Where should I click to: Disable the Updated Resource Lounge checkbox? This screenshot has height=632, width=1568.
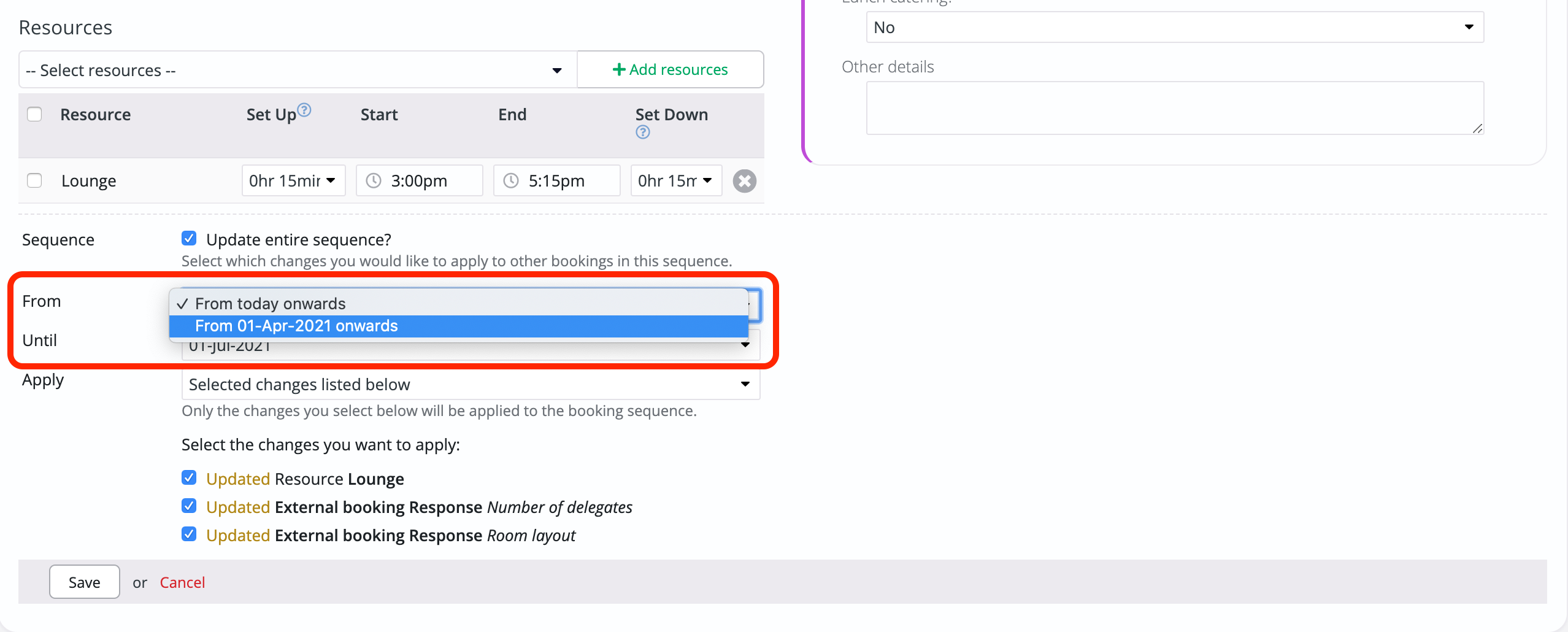(189, 477)
